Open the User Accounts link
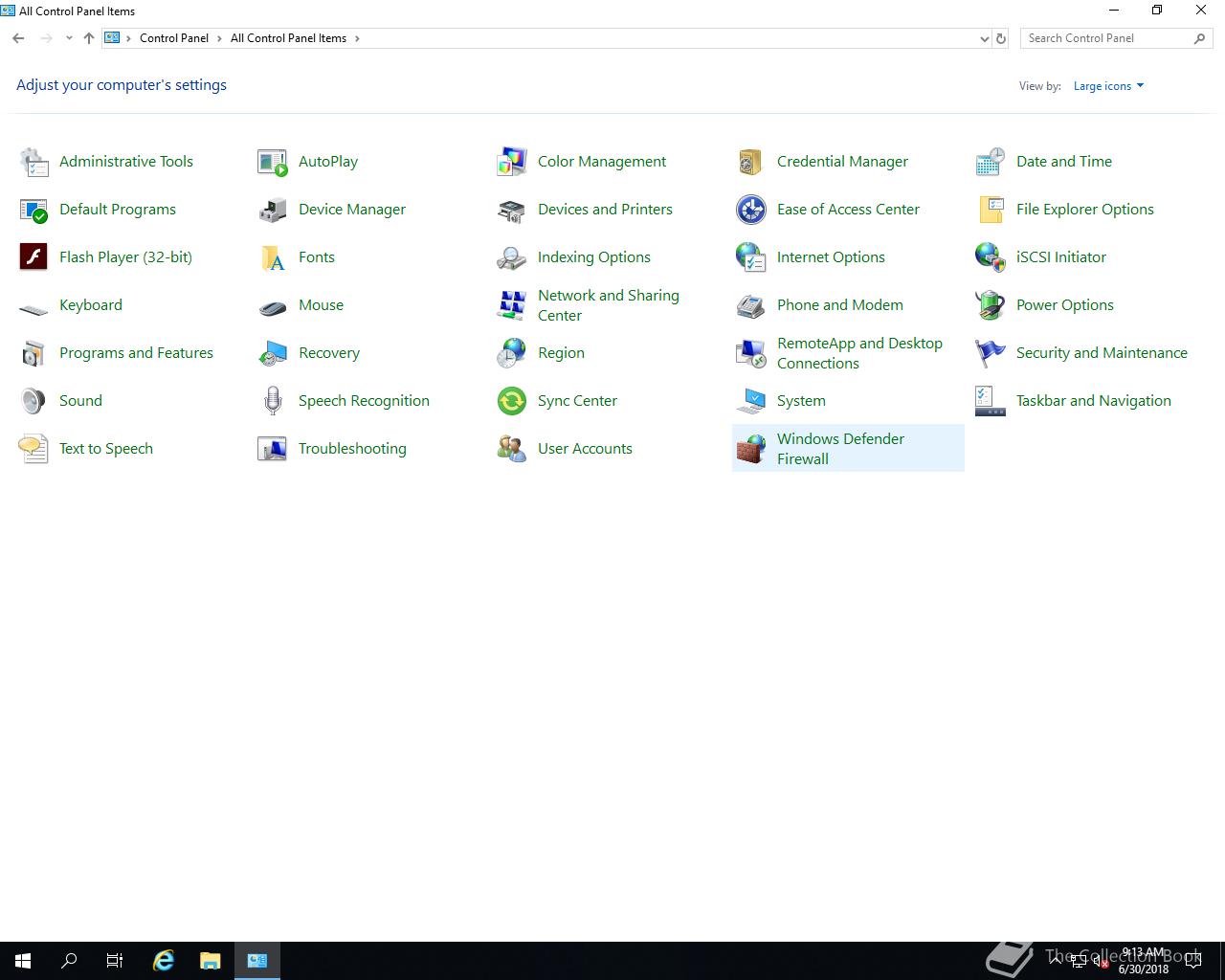The height and width of the screenshot is (980, 1225). click(585, 449)
